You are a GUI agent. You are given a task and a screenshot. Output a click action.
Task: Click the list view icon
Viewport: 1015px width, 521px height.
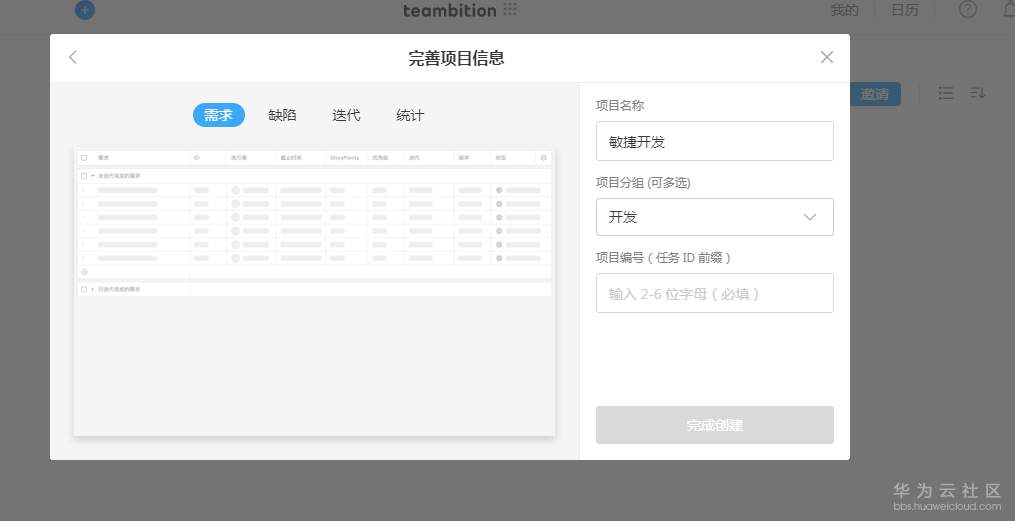tap(946, 93)
